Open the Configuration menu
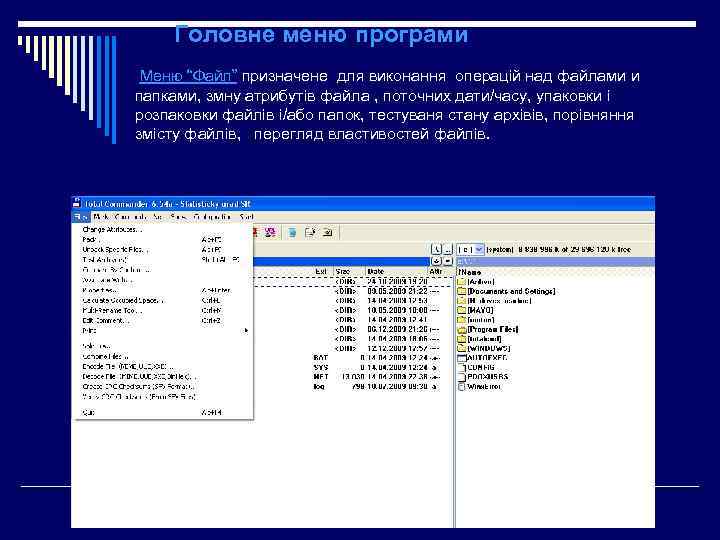720x540 pixels. (212, 217)
